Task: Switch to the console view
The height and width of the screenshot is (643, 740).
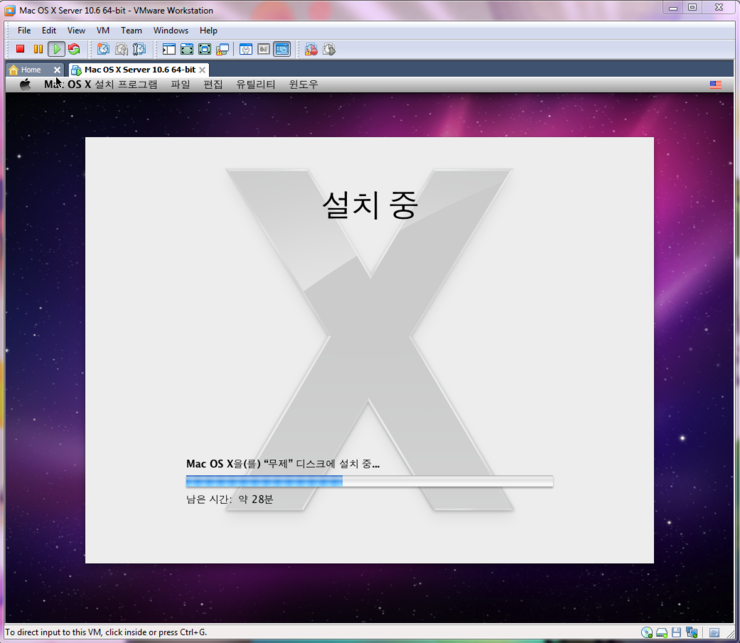Action: (x=282, y=49)
